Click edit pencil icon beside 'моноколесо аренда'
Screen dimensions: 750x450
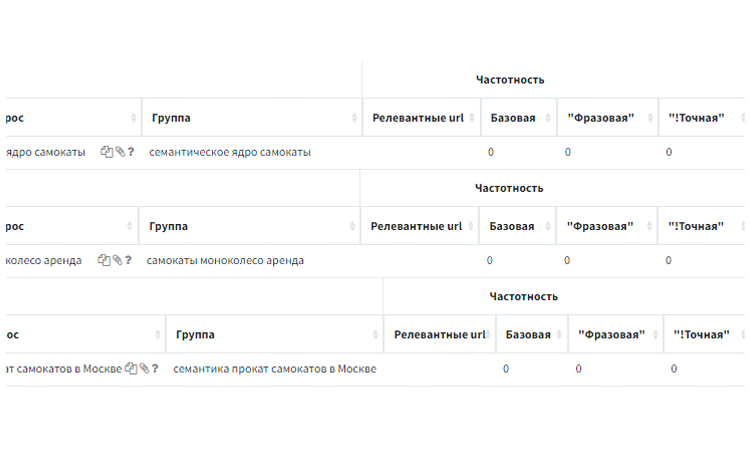[116, 260]
